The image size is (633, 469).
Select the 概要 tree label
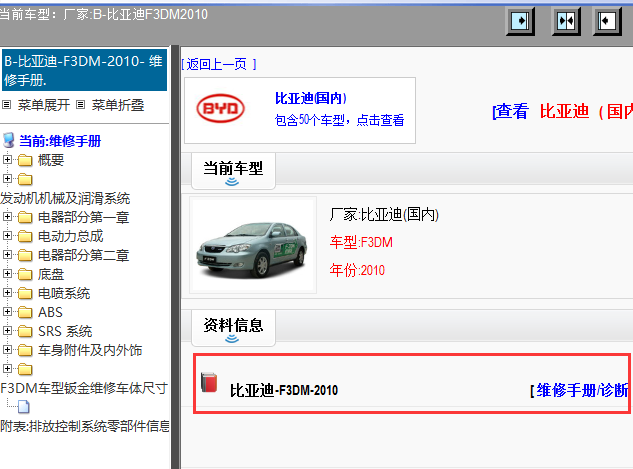[51, 160]
